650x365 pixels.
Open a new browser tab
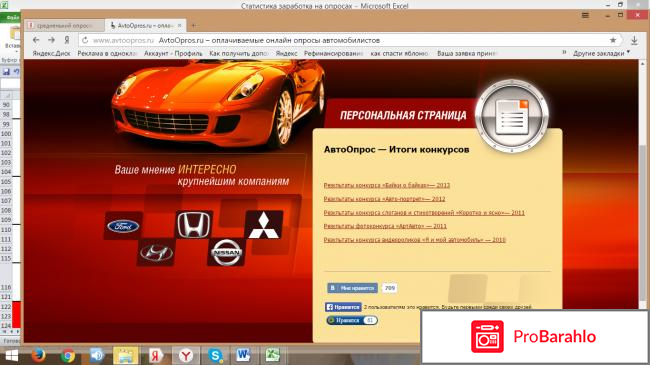[x=194, y=25]
